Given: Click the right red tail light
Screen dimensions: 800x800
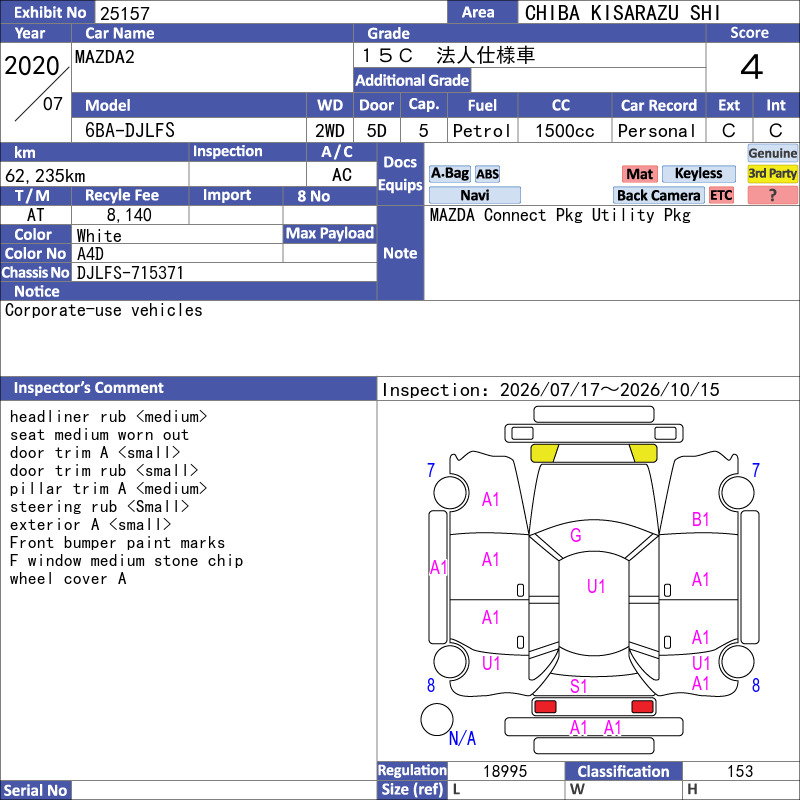Looking at the screenshot, I should pyautogui.click(x=642, y=707).
